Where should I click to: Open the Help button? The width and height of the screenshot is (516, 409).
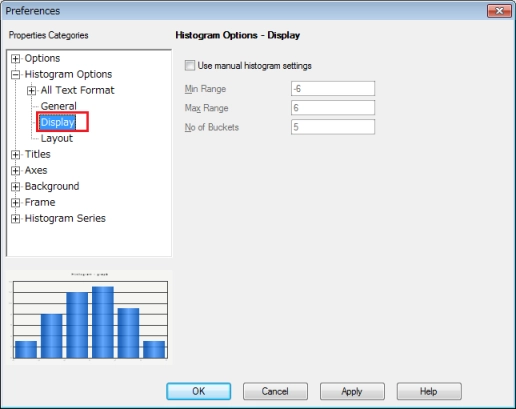click(x=429, y=391)
